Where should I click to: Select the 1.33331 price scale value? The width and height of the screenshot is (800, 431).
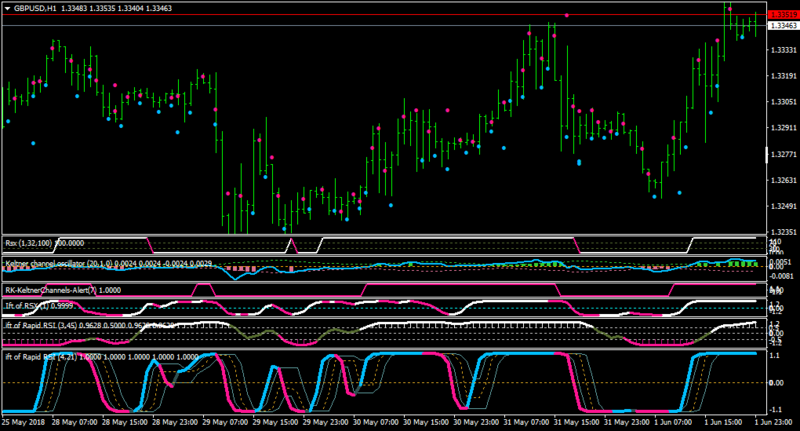click(782, 50)
